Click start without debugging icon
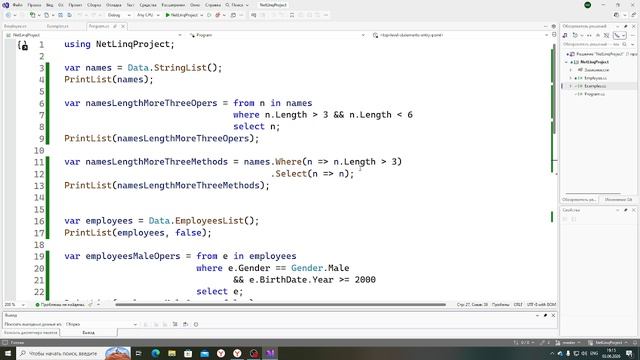This screenshot has height=360, width=640. point(209,15)
